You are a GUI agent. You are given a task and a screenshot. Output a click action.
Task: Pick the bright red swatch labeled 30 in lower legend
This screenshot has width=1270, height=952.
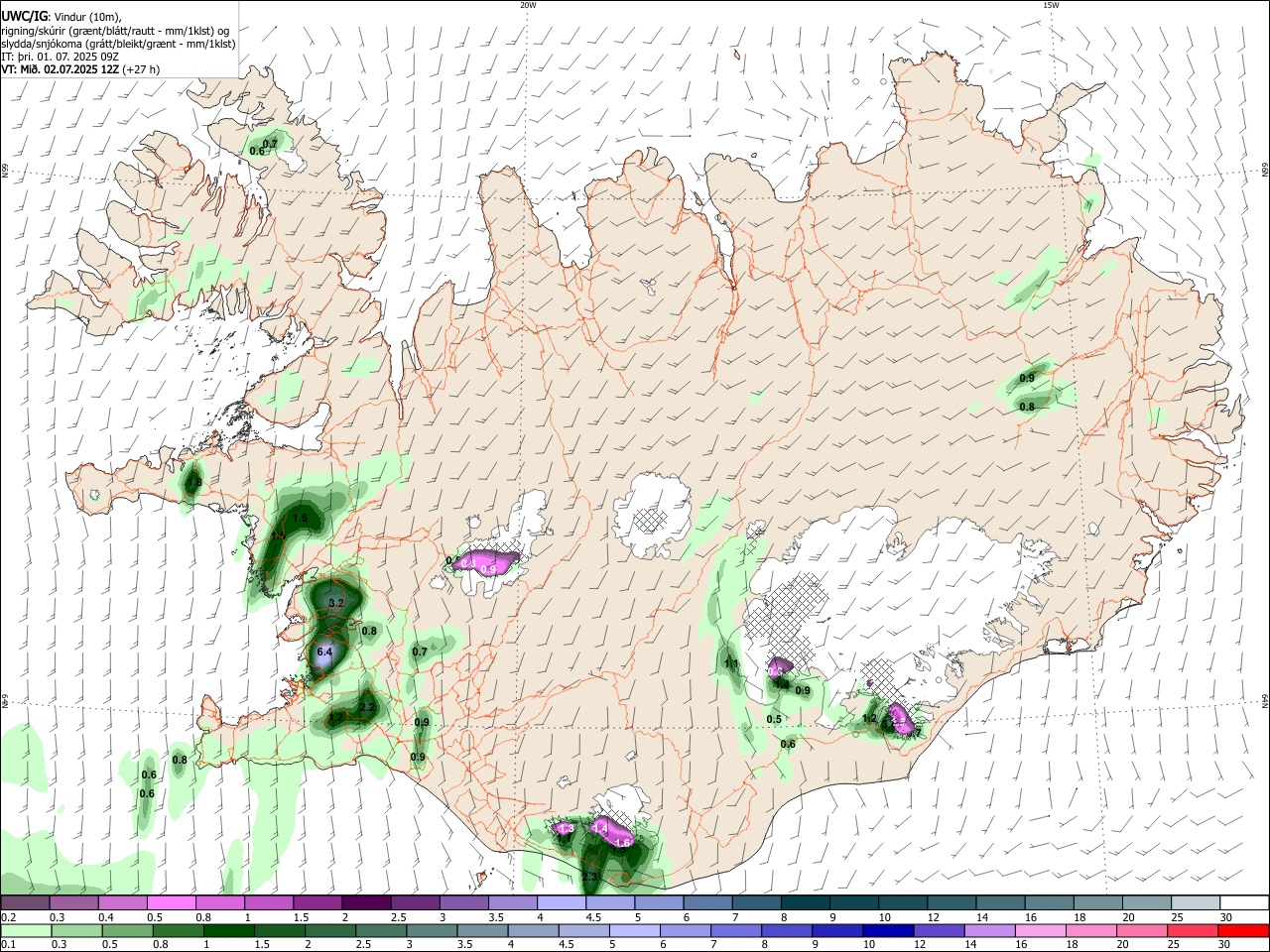point(1243,930)
